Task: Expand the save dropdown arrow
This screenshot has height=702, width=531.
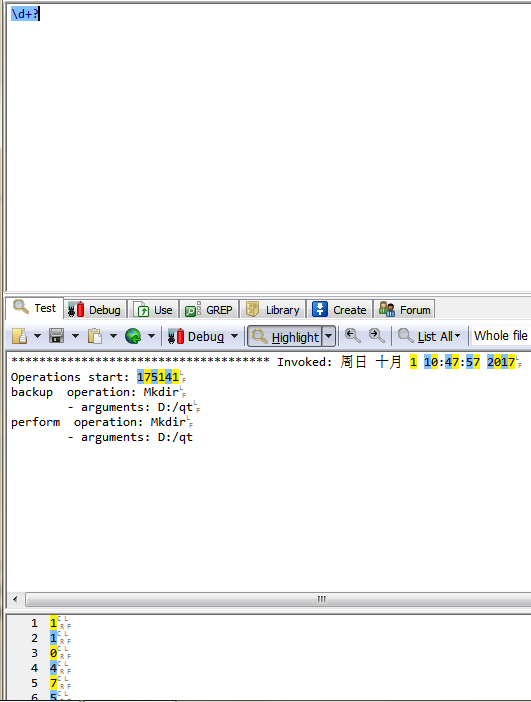Action: tap(75, 336)
